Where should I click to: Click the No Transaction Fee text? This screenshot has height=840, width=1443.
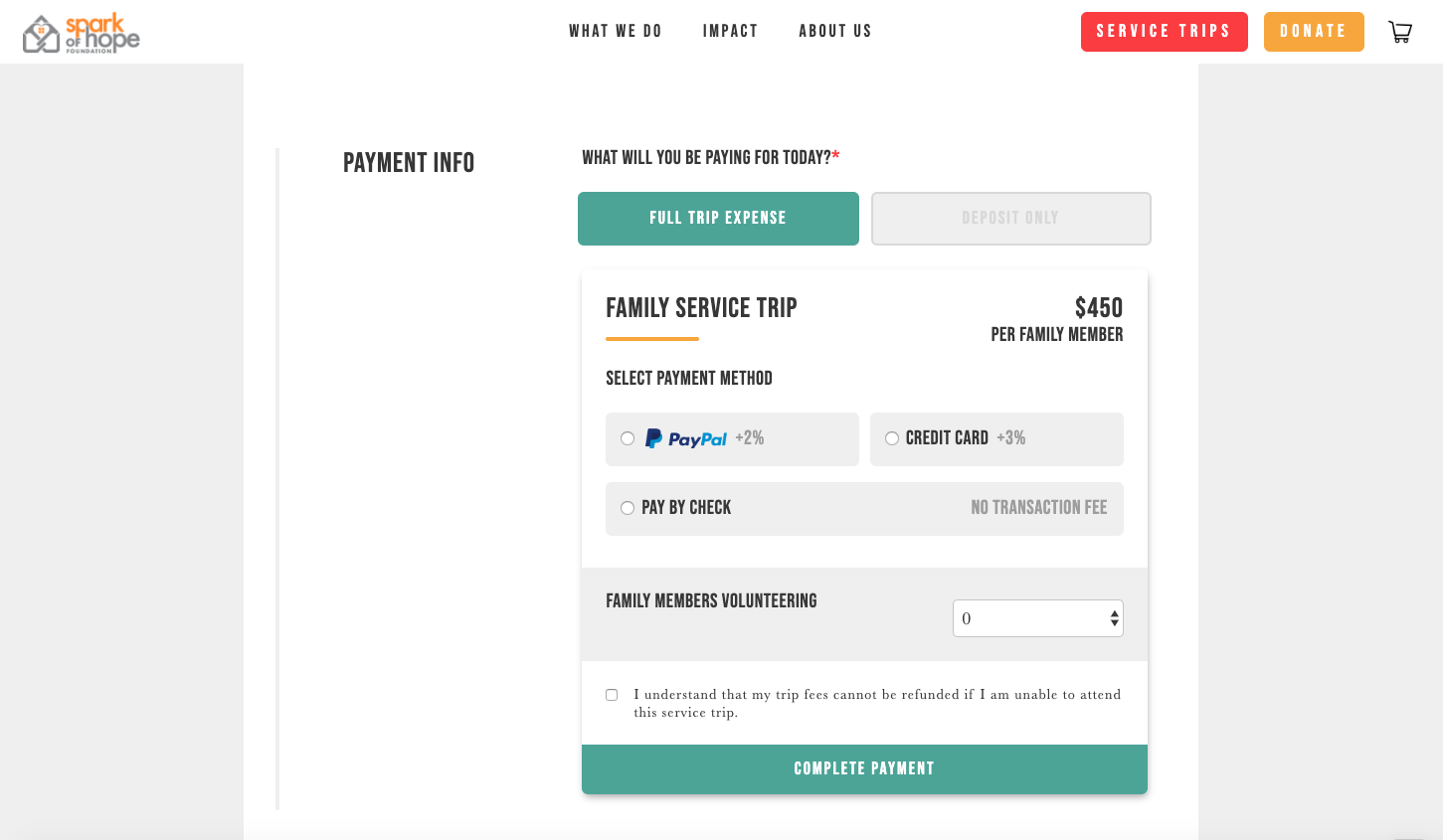pyautogui.click(x=1038, y=508)
